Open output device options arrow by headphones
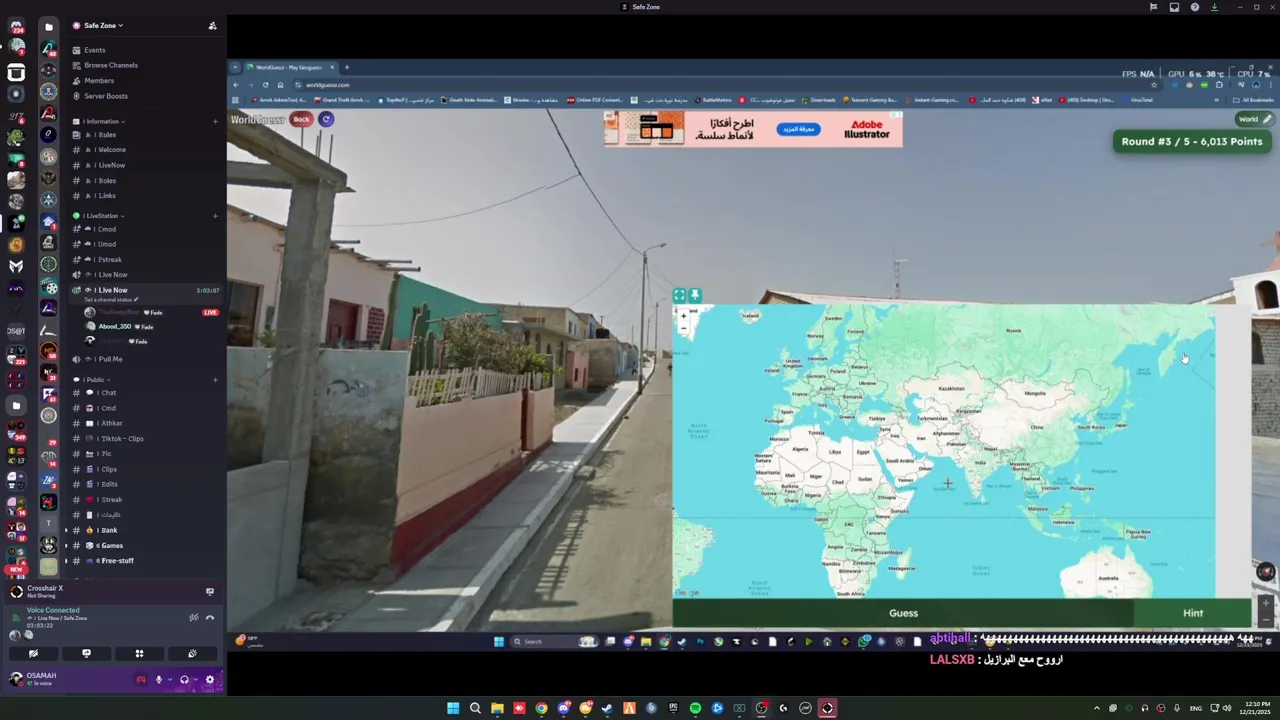This screenshot has height=720, width=1280. pos(195,680)
